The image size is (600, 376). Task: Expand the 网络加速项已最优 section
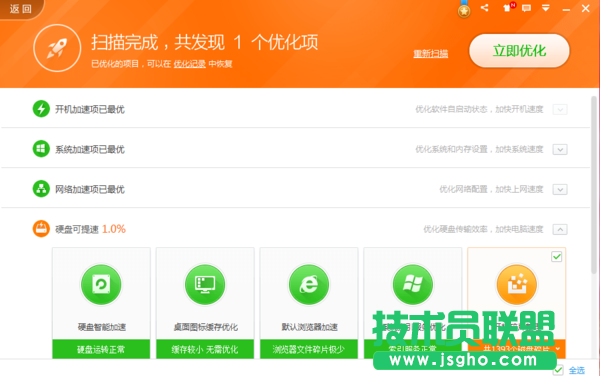coord(560,190)
